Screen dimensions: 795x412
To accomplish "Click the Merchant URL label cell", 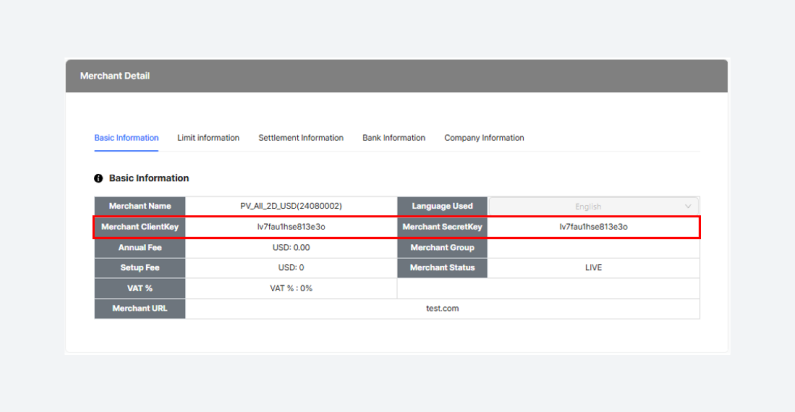I will coord(140,309).
